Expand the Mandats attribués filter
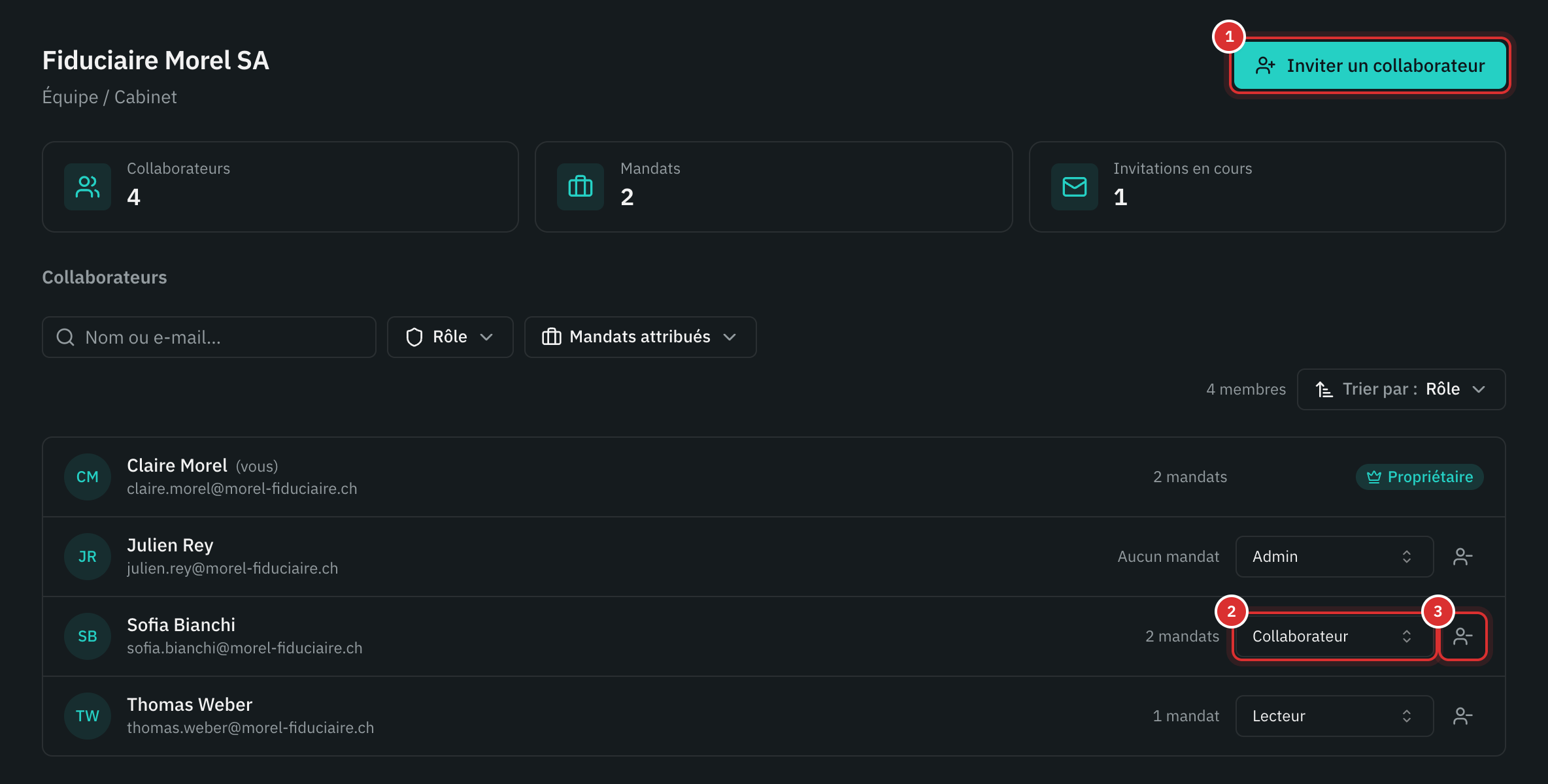 pos(641,337)
